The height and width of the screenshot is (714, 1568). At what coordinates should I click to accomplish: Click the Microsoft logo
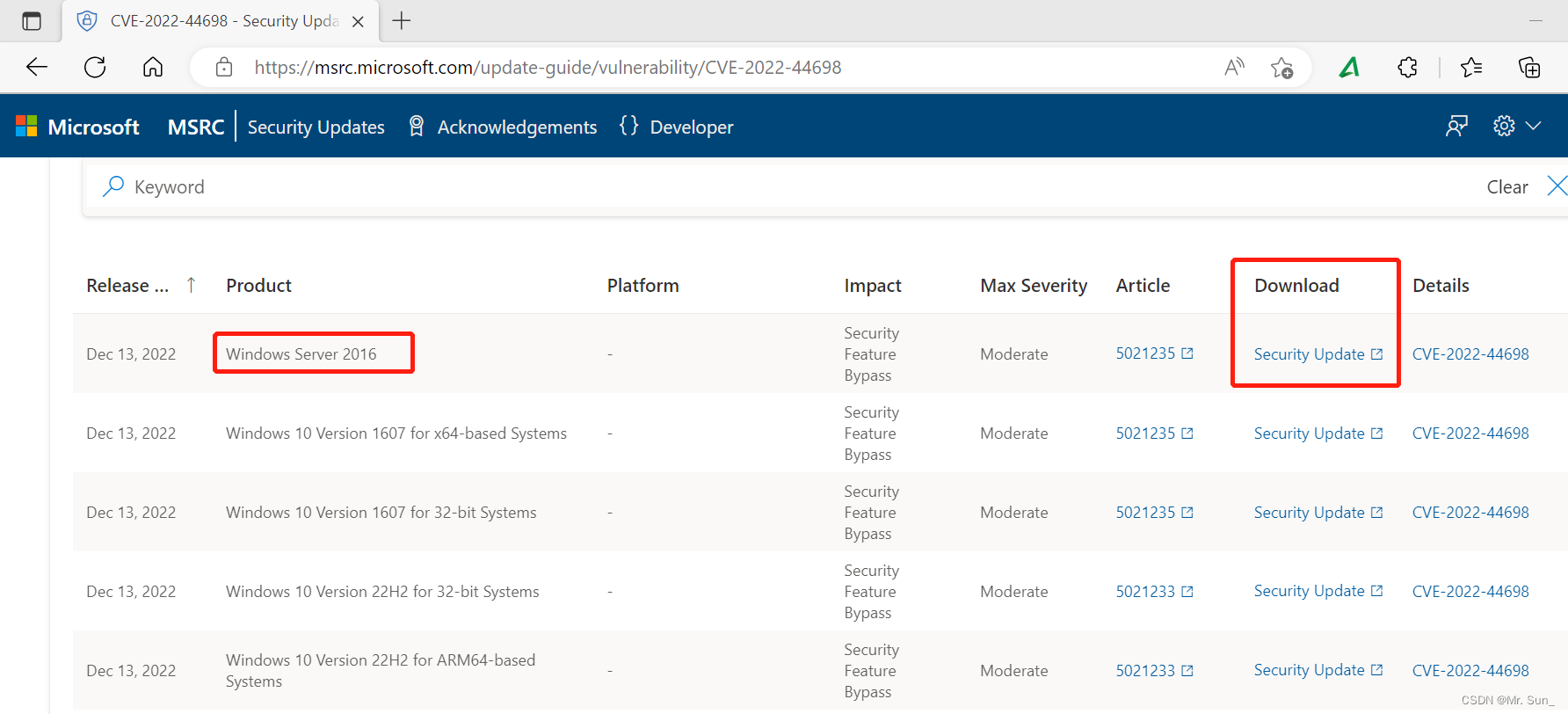tap(77, 127)
